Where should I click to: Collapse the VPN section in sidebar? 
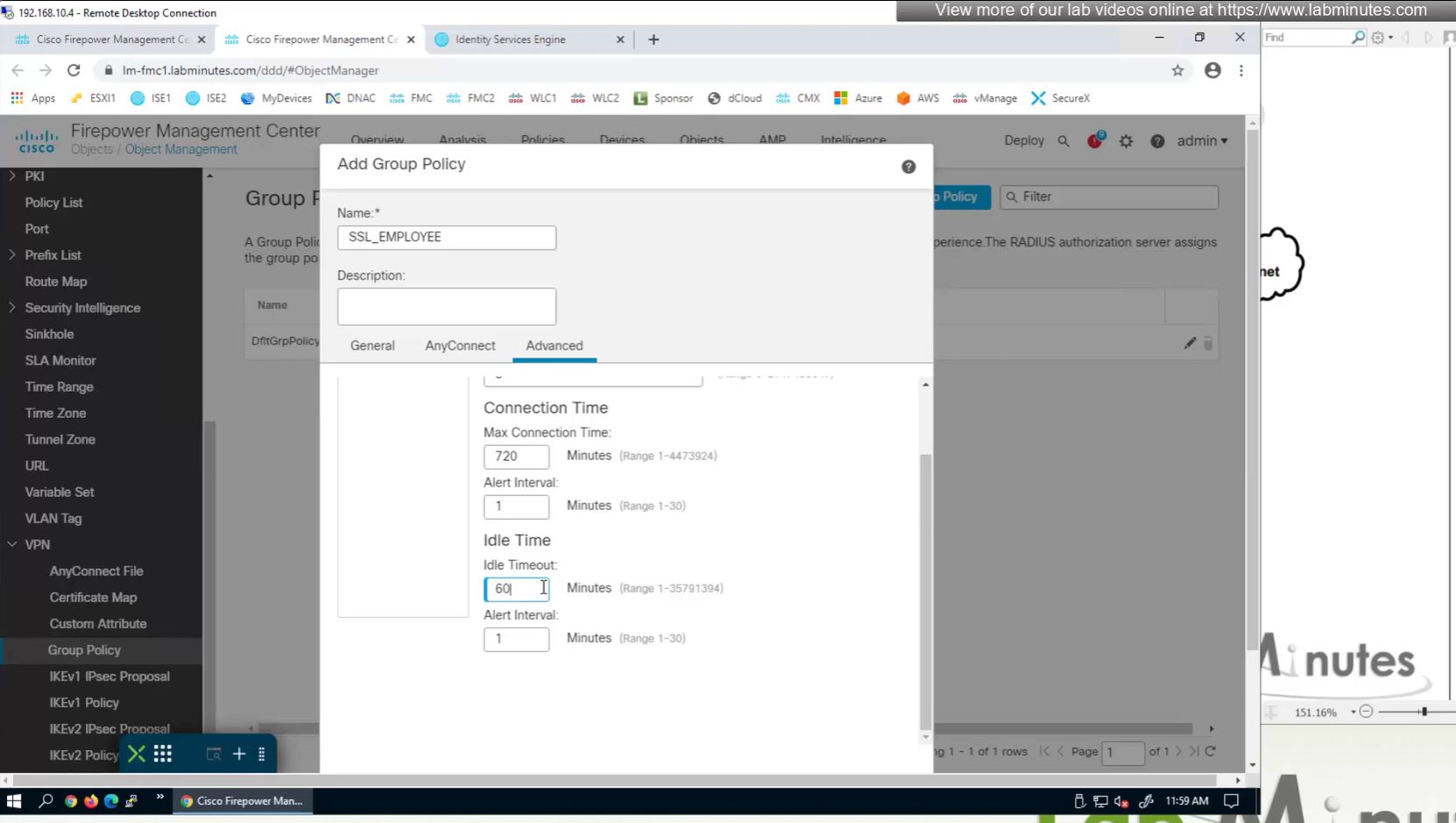12,544
